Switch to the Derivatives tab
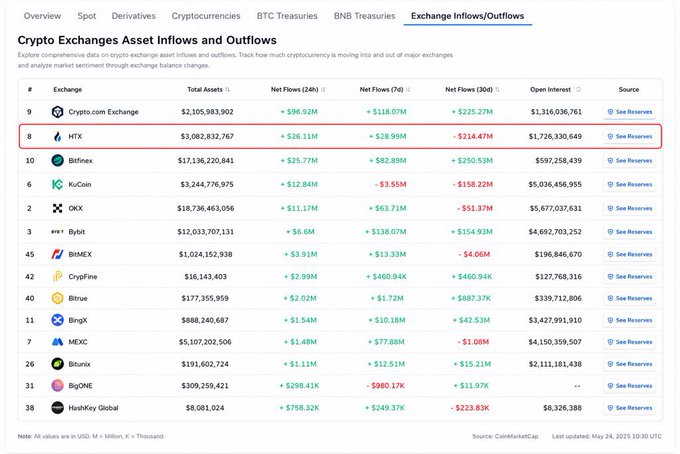This screenshot has height=454, width=680. [x=134, y=16]
